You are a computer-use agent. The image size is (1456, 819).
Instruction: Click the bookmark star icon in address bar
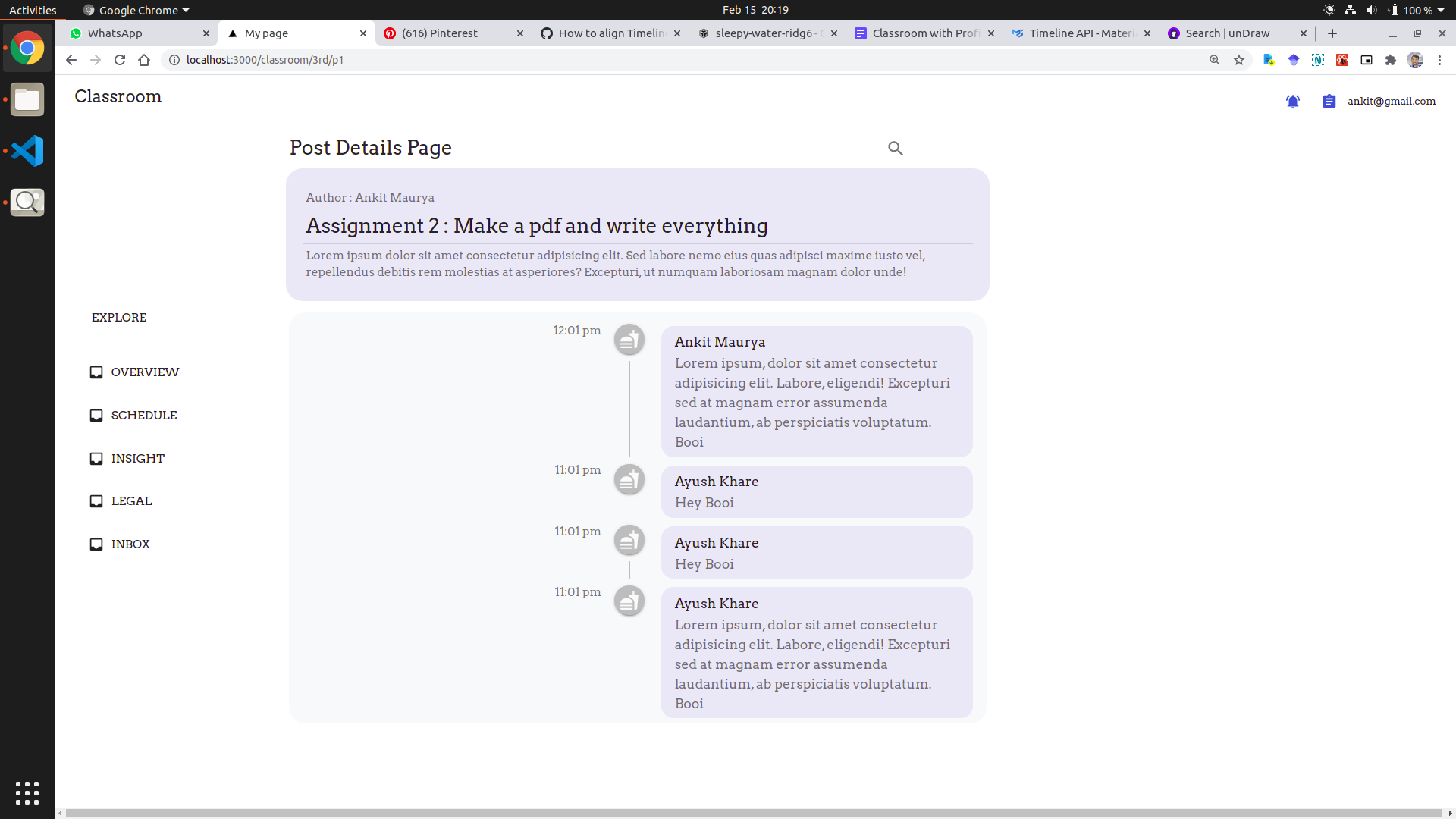1239,60
